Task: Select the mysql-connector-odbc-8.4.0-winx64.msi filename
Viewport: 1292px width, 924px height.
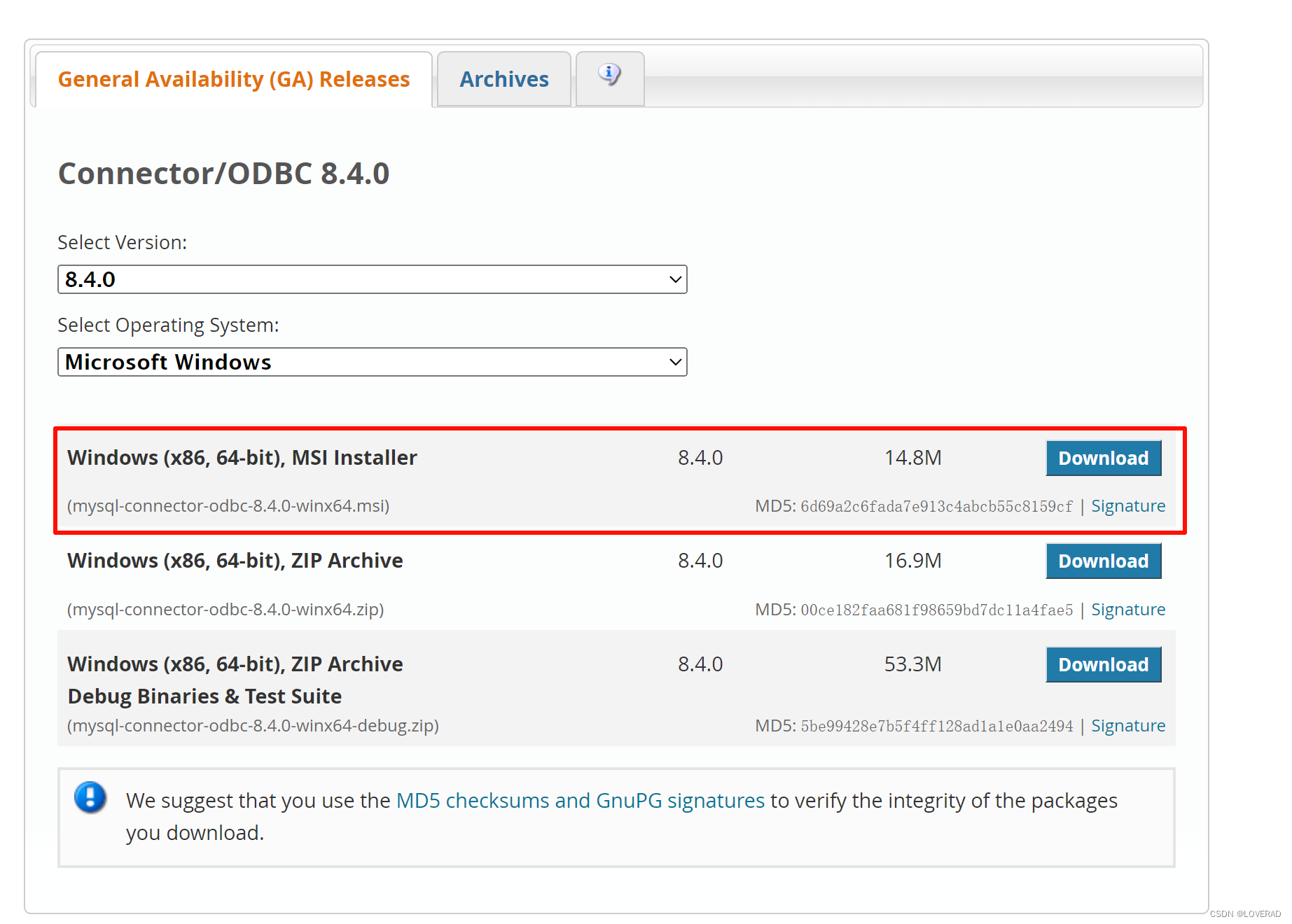Action: 228,505
